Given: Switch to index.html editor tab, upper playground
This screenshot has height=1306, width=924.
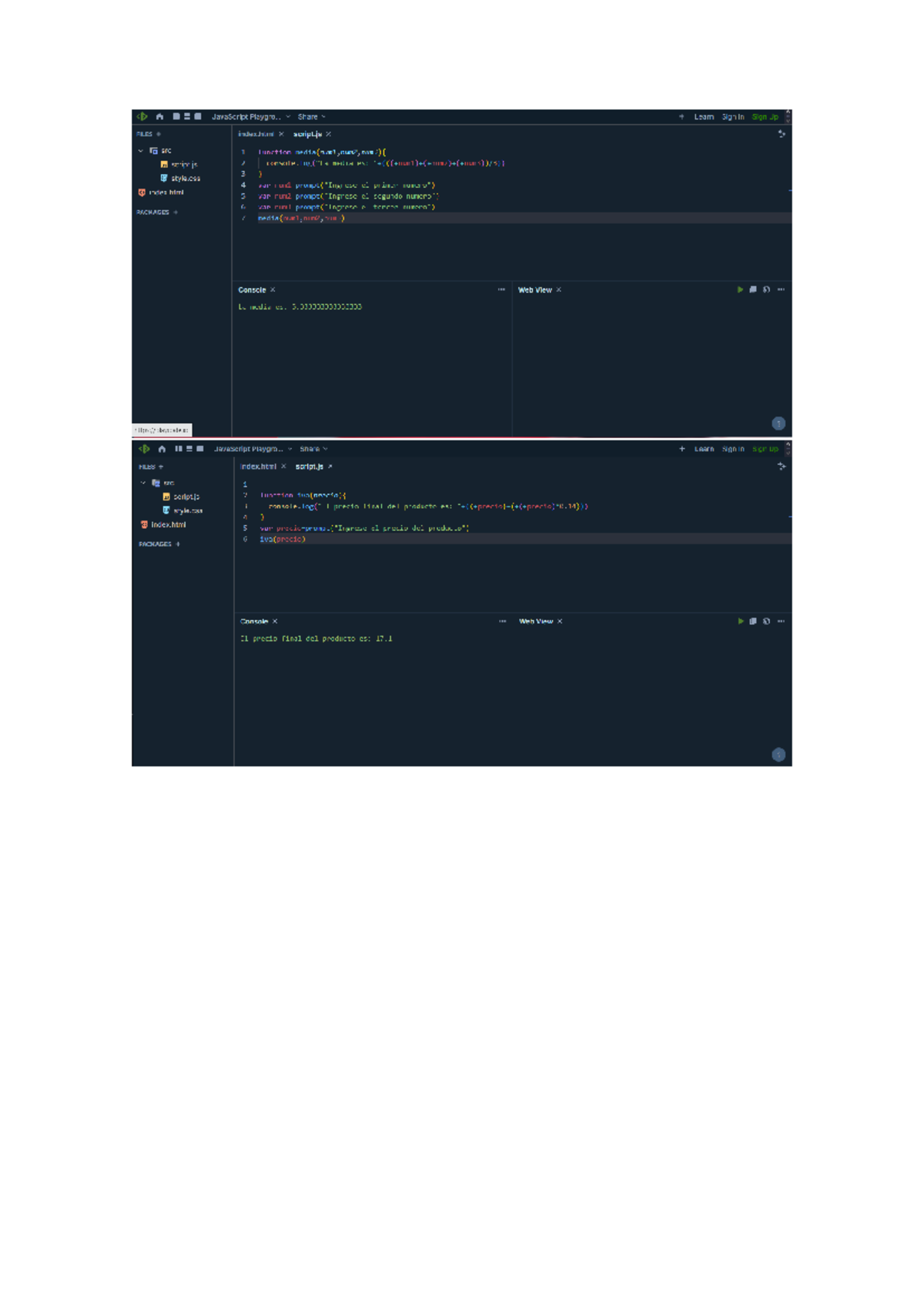Looking at the screenshot, I should pyautogui.click(x=256, y=134).
